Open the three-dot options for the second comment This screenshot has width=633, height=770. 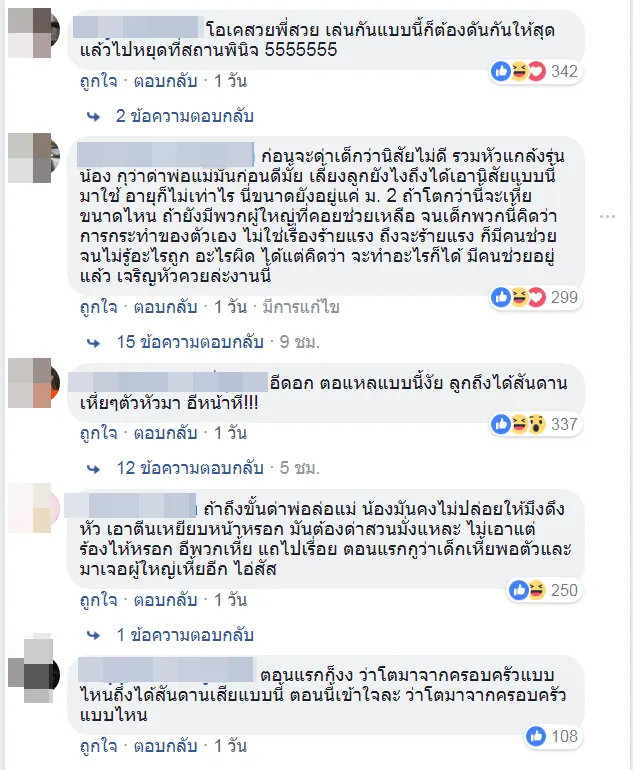click(x=607, y=217)
